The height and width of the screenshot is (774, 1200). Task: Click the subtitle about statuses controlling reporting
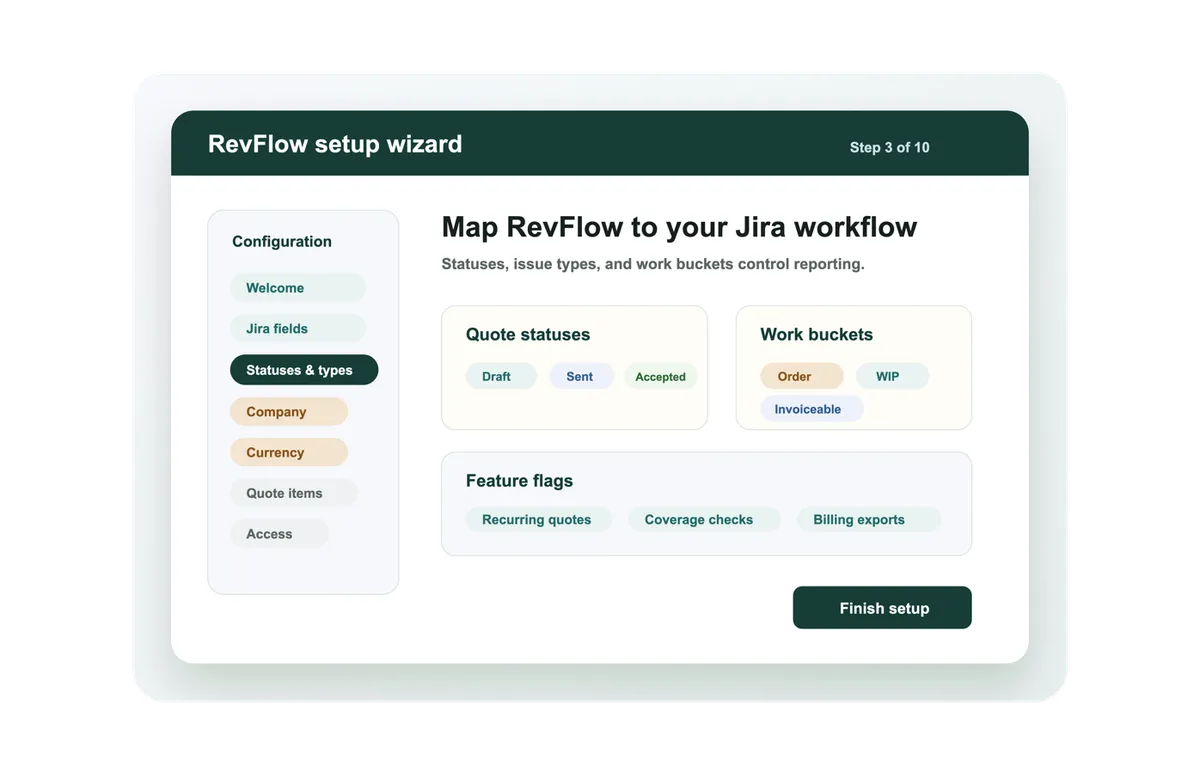(x=653, y=265)
